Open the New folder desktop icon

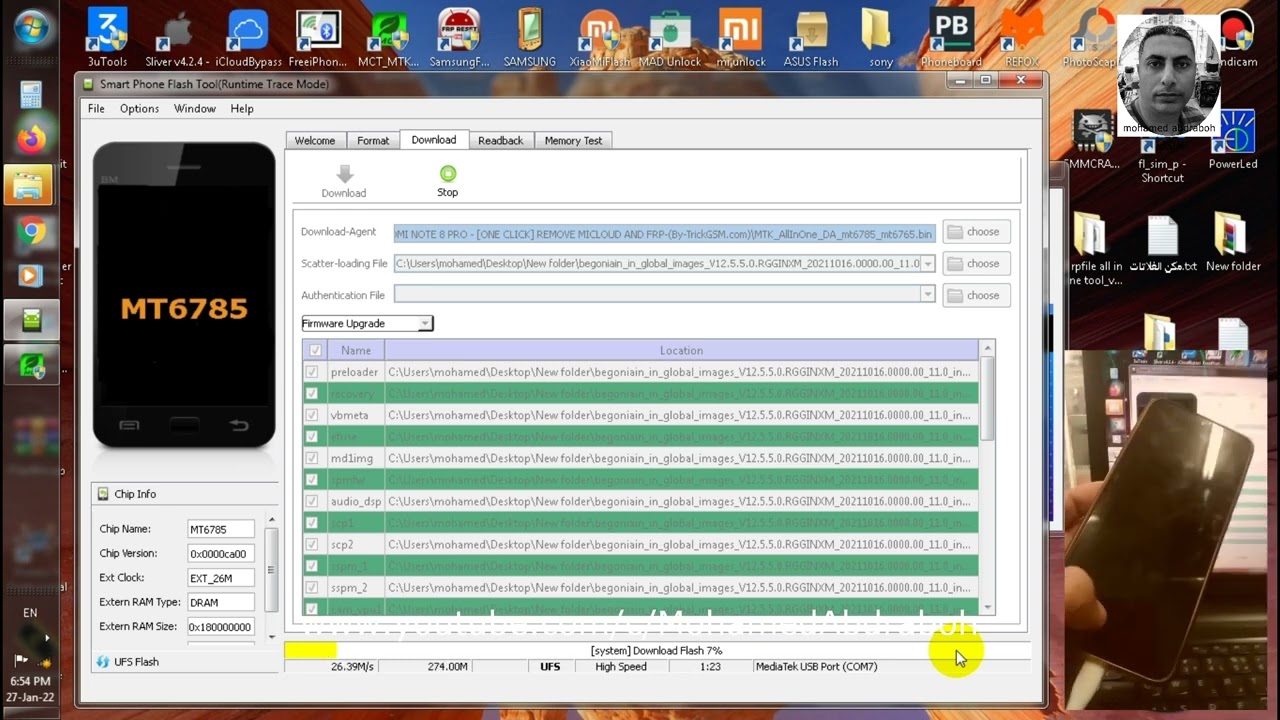click(x=1233, y=241)
